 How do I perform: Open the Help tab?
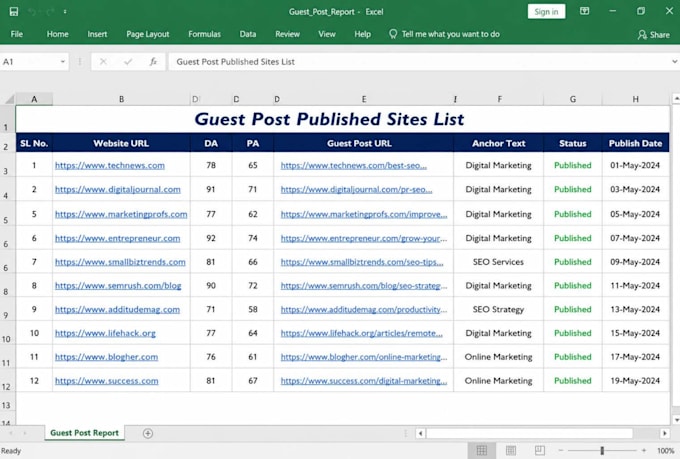(x=362, y=34)
